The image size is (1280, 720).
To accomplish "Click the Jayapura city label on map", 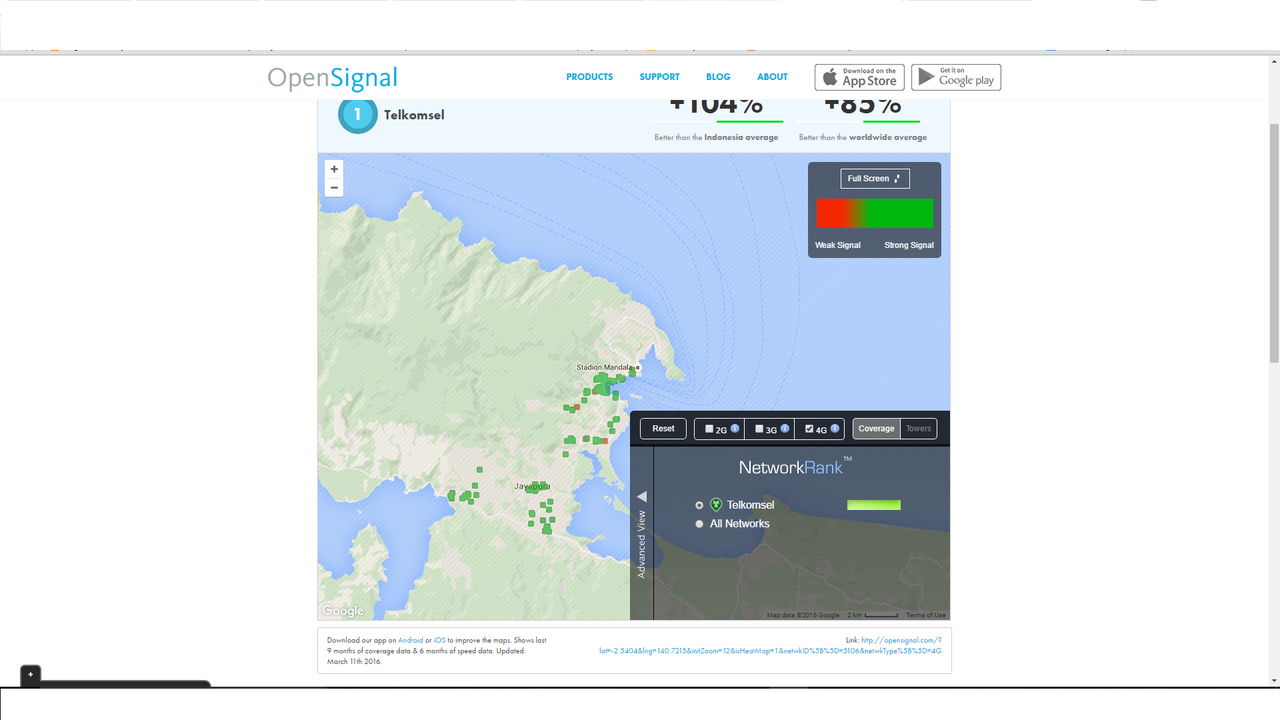I will pyautogui.click(x=532, y=486).
